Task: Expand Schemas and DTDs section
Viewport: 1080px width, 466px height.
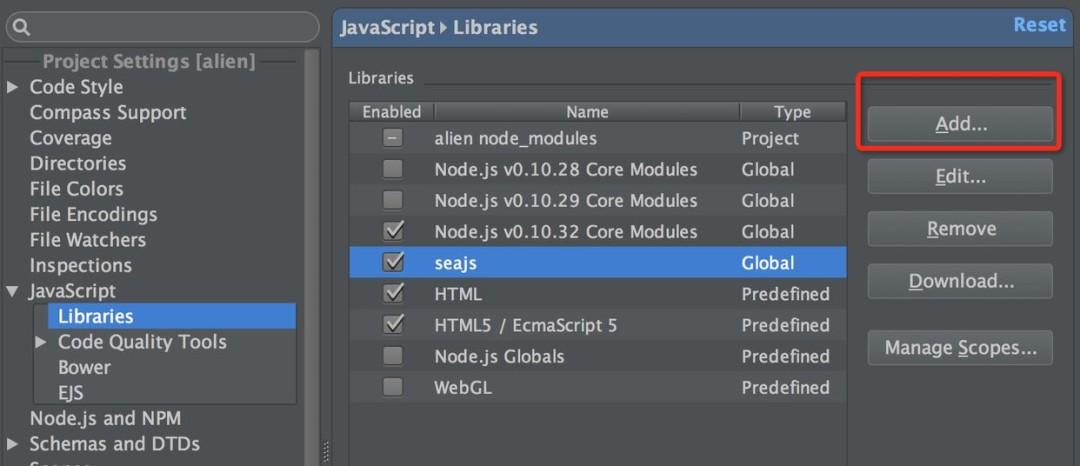Action: point(12,444)
